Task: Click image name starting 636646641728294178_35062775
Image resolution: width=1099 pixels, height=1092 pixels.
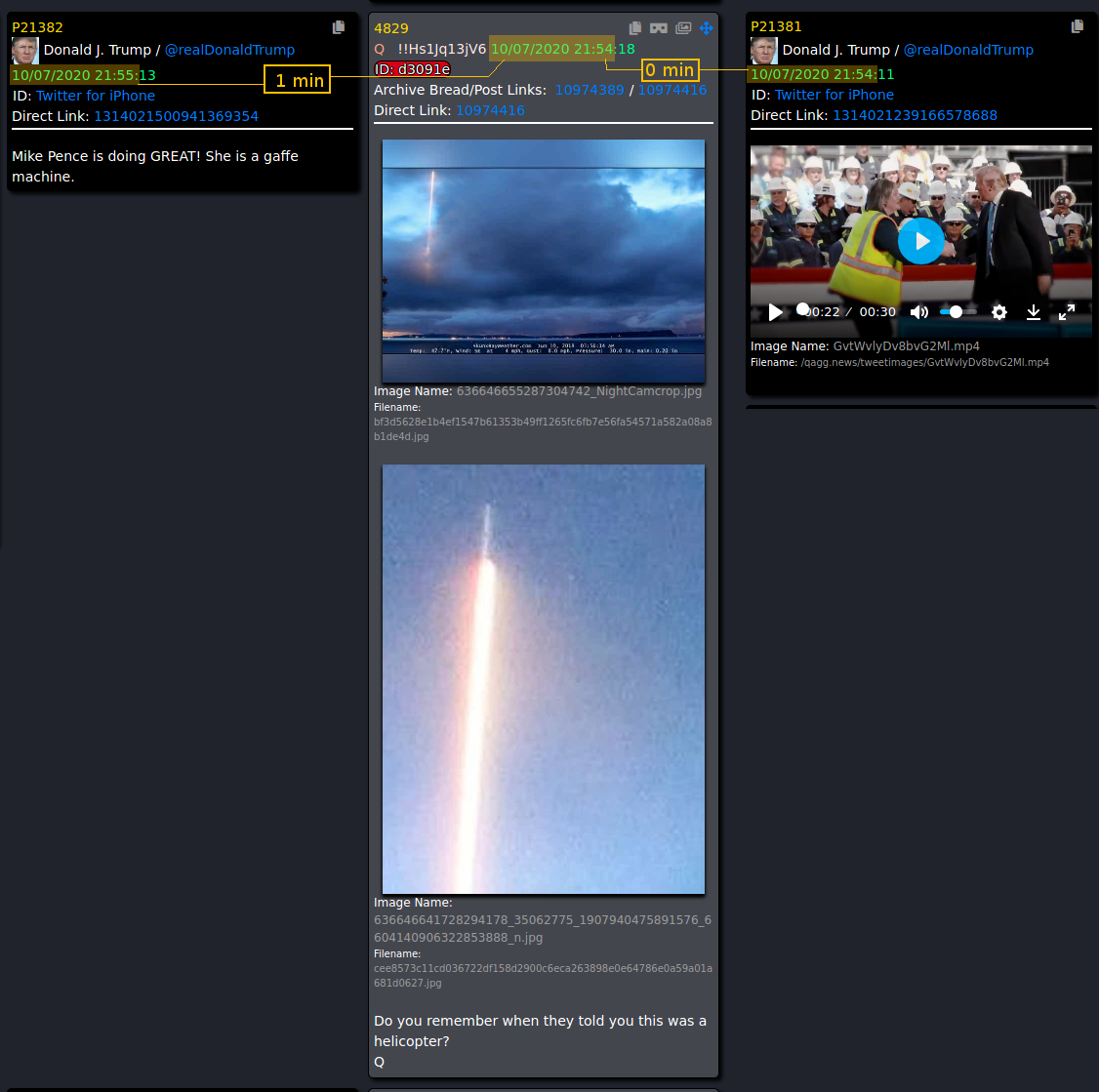Action: 543,929
